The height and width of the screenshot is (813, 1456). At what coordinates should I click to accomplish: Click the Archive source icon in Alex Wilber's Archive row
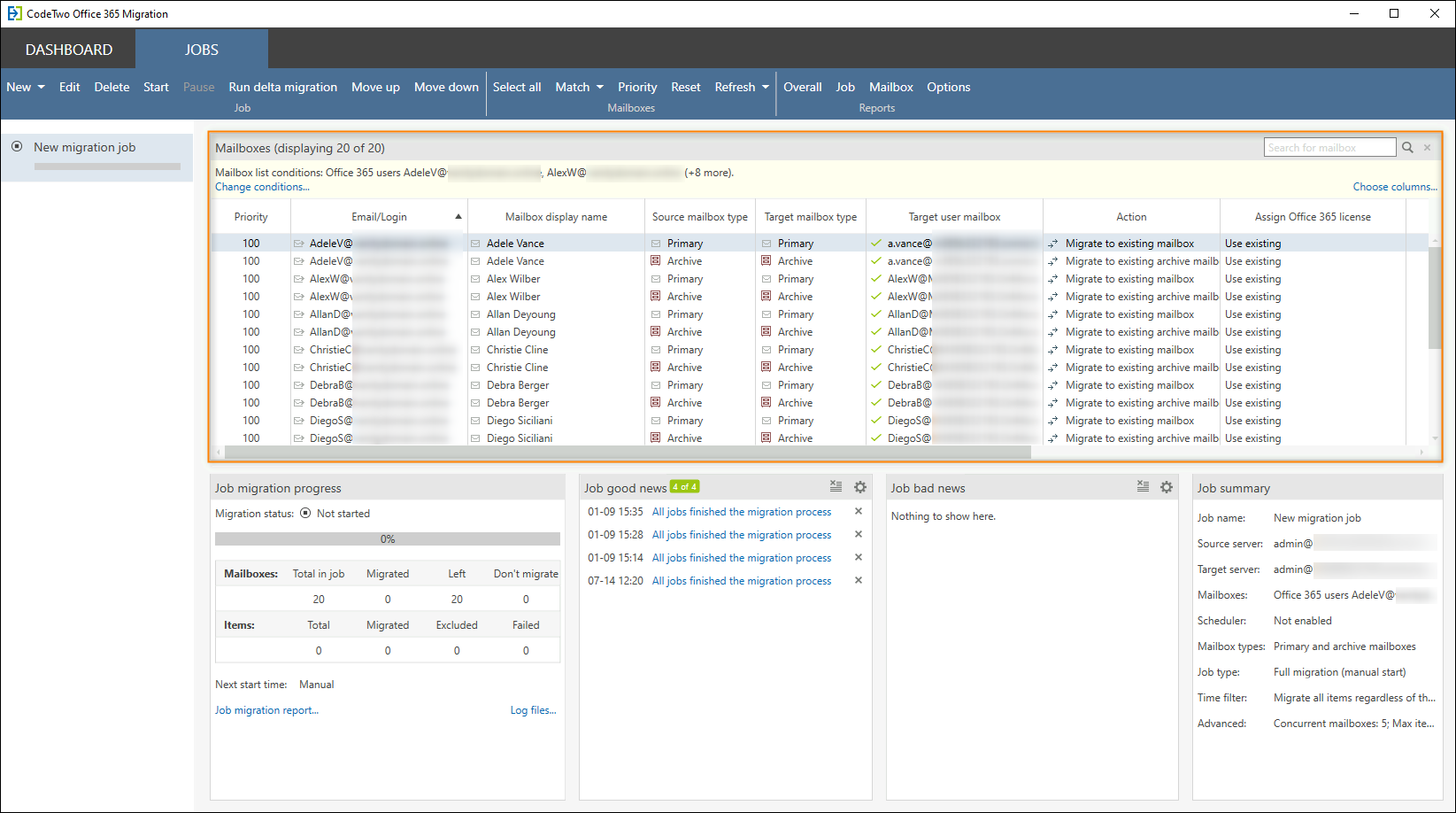pos(656,296)
